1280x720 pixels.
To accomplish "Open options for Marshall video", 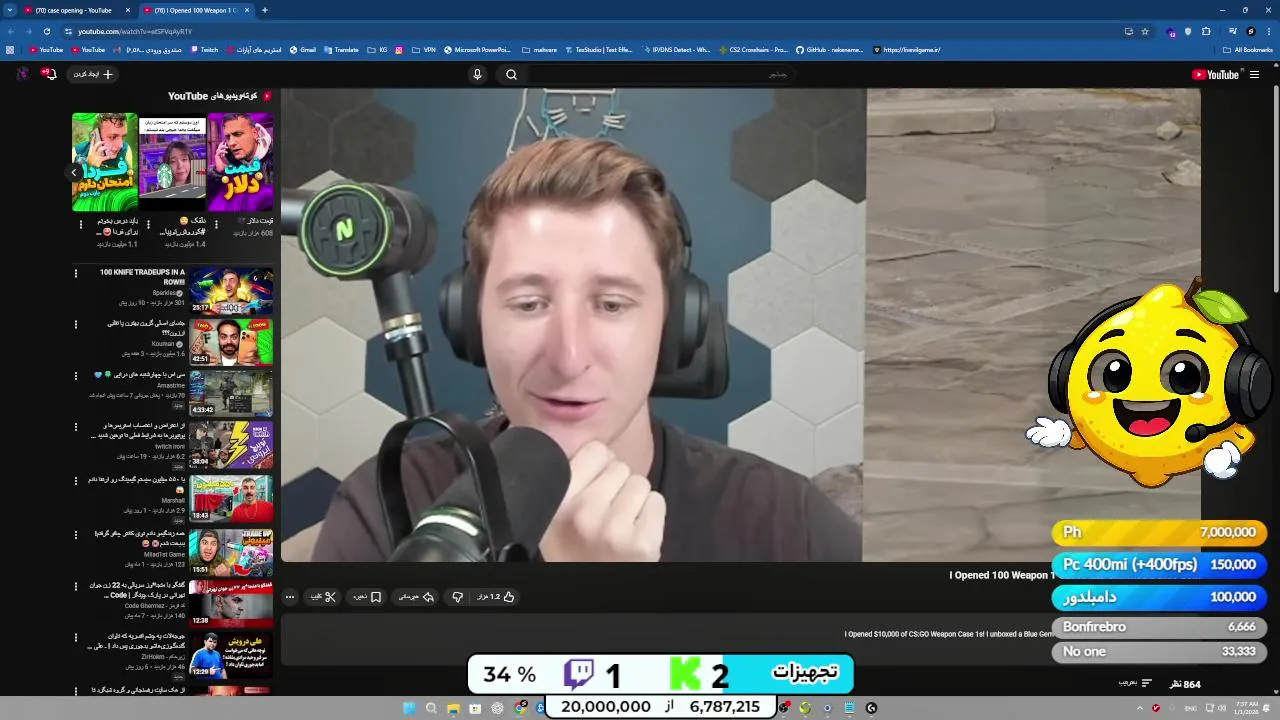I will 75,481.
